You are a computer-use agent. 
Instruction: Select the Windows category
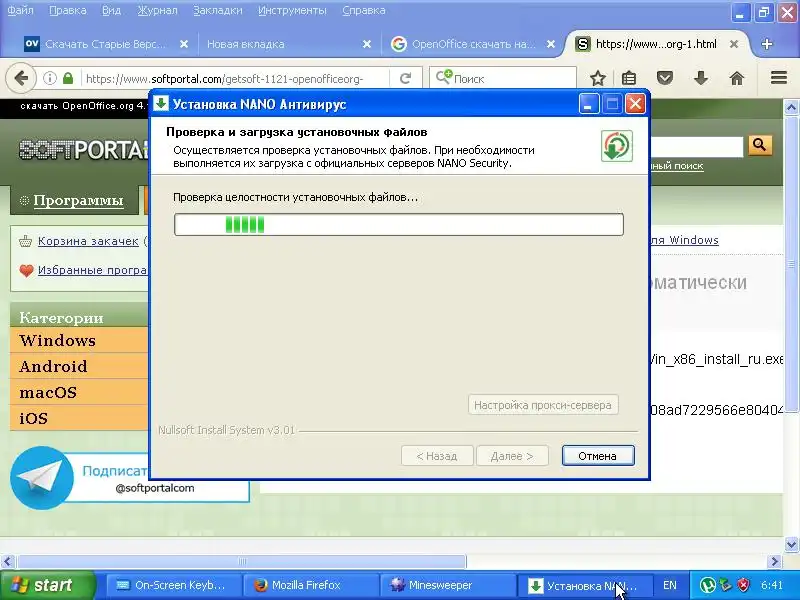pos(79,340)
